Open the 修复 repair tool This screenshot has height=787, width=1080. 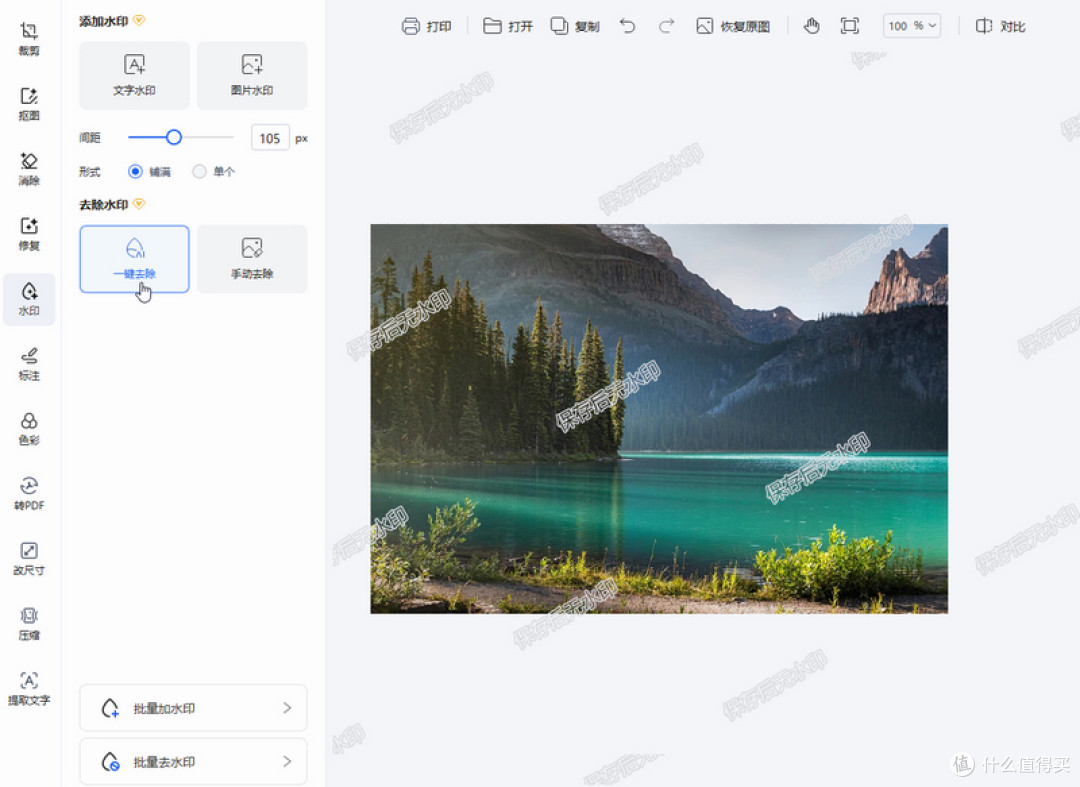pyautogui.click(x=29, y=234)
